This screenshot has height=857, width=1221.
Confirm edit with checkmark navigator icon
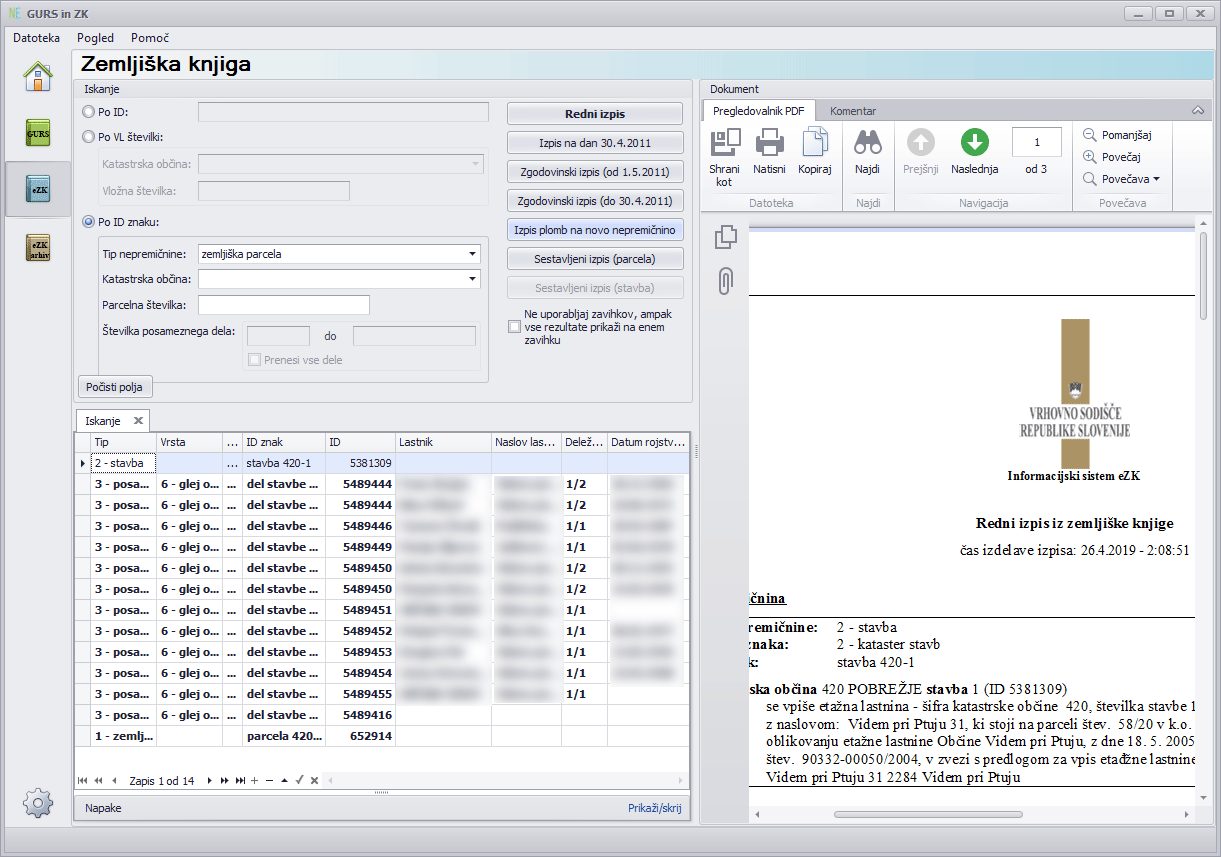point(299,780)
